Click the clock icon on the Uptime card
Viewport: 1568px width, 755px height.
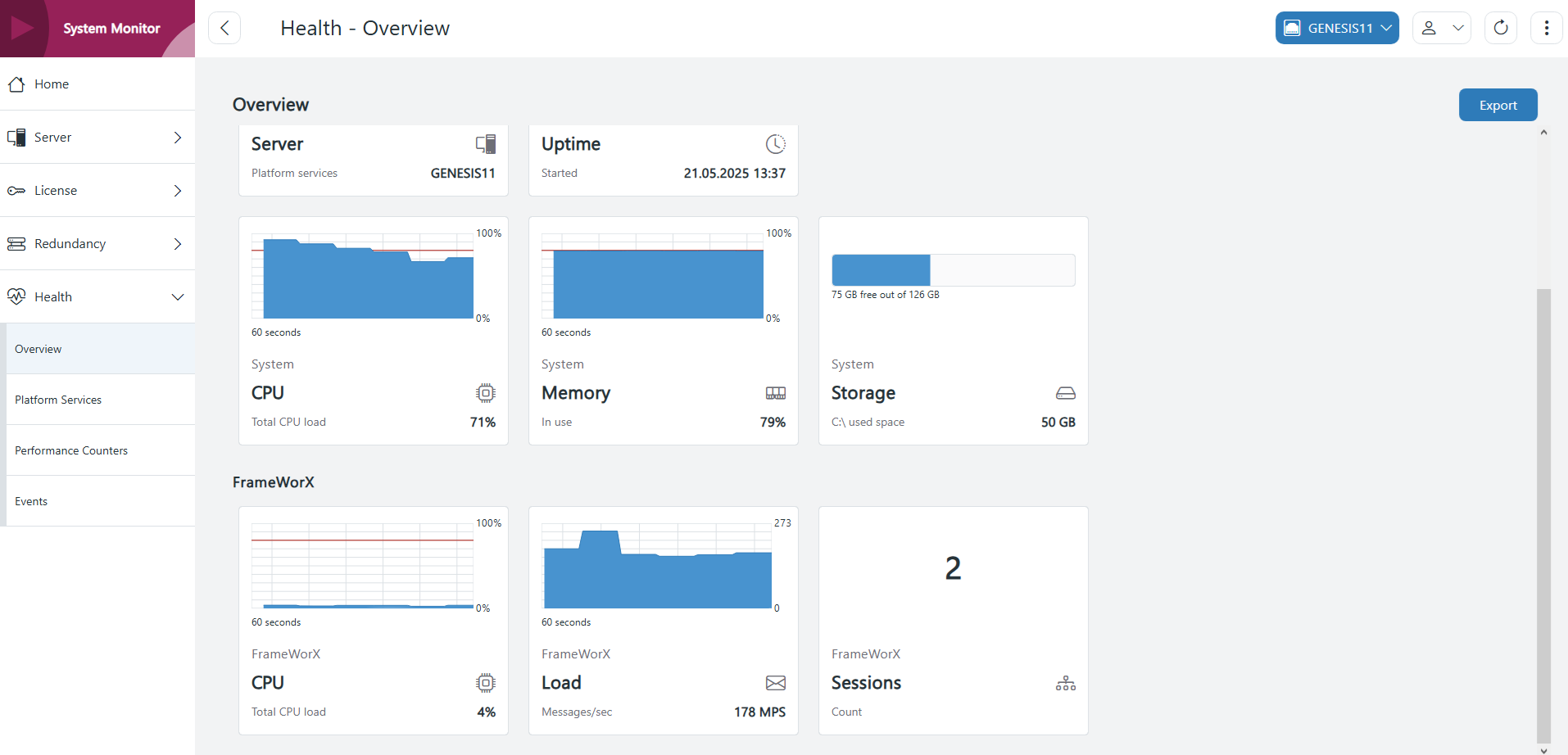(x=776, y=144)
